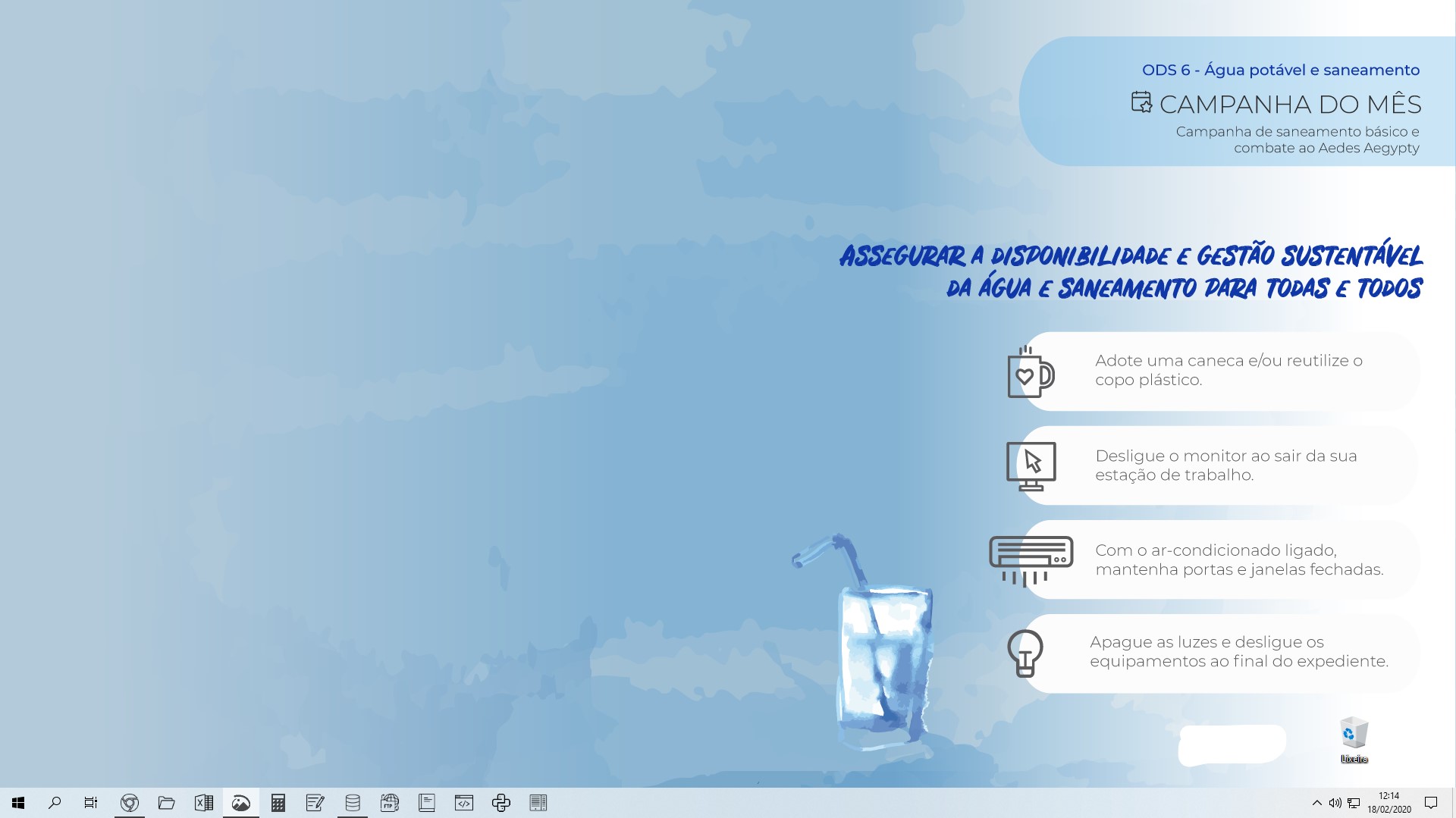
Task: Open the notepad-with-pencil editor app
Action: tap(315, 803)
